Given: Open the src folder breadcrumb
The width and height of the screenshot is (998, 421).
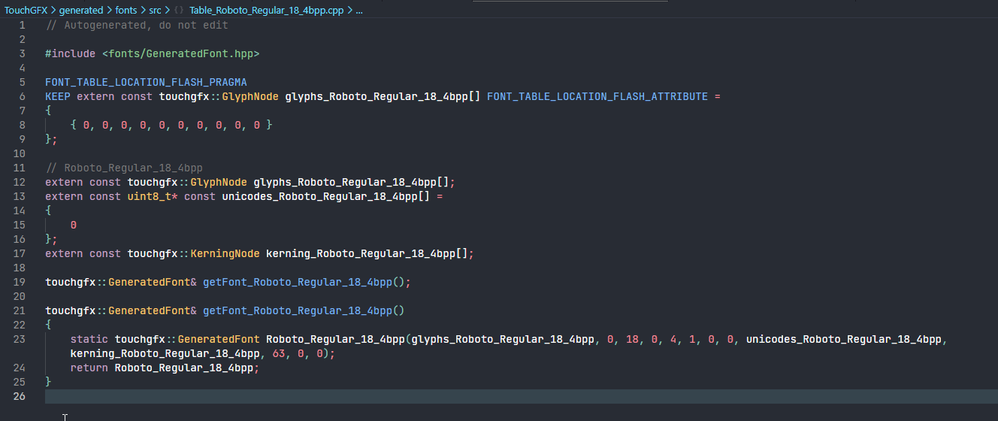Looking at the screenshot, I should (x=155, y=11).
